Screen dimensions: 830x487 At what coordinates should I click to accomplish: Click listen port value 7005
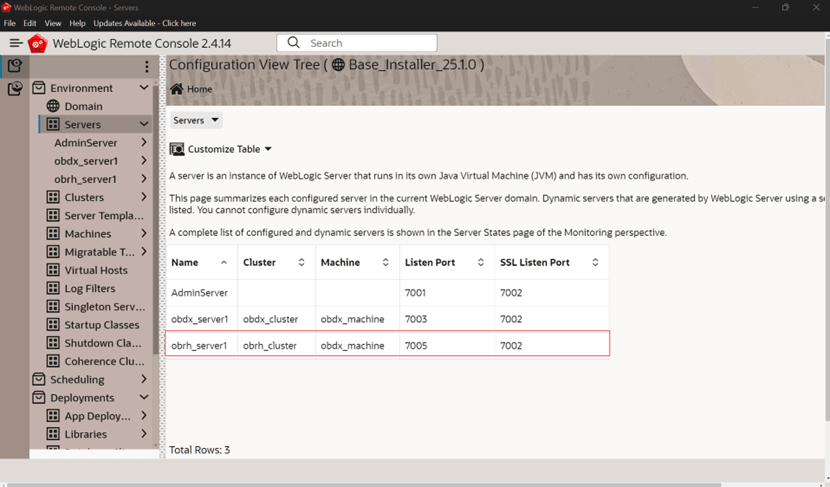coord(416,346)
